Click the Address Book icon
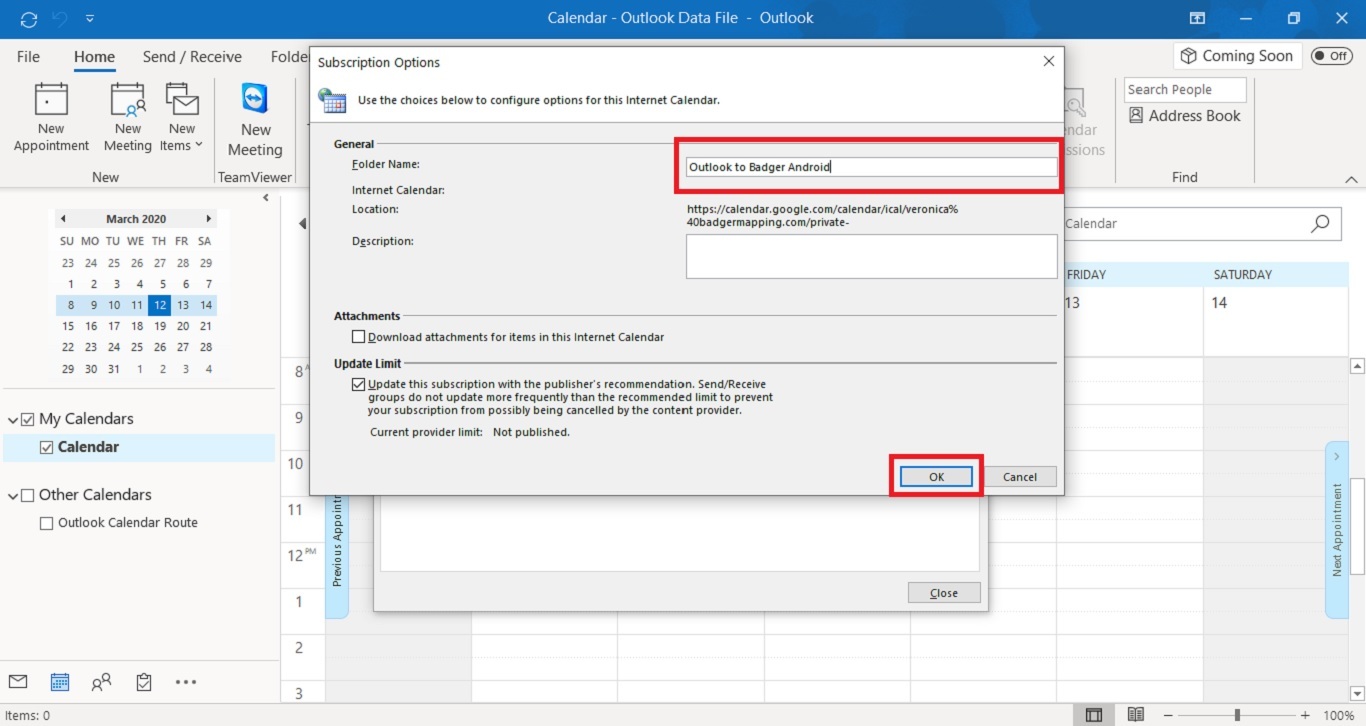1366x726 pixels. click(1136, 115)
